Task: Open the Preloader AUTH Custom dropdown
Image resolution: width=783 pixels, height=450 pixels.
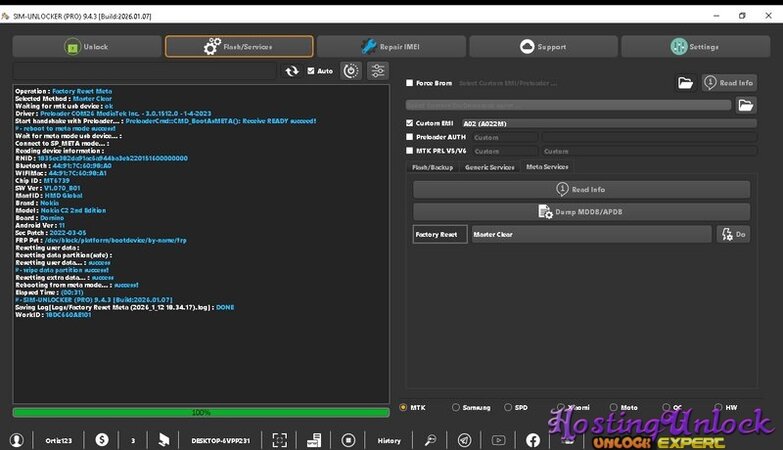Action: tap(504, 137)
